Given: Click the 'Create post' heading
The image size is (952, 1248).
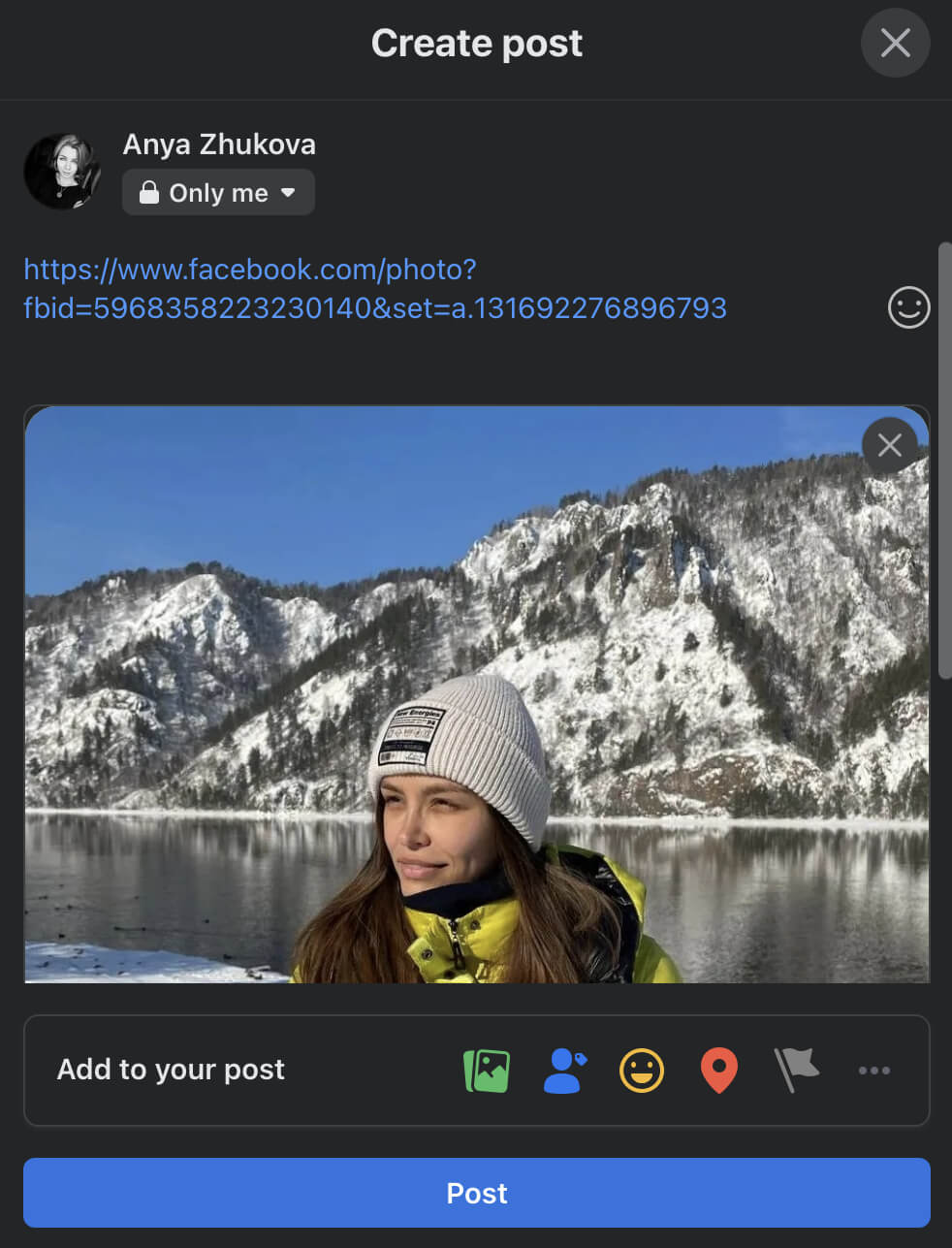Looking at the screenshot, I should coord(476,43).
